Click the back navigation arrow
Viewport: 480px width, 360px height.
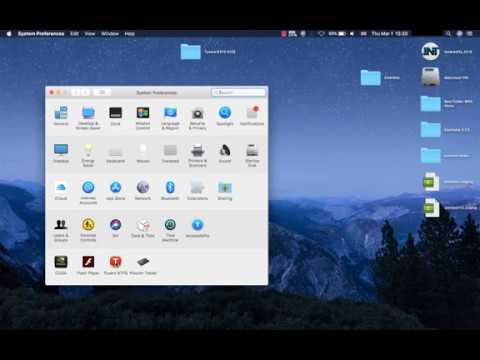(x=76, y=92)
